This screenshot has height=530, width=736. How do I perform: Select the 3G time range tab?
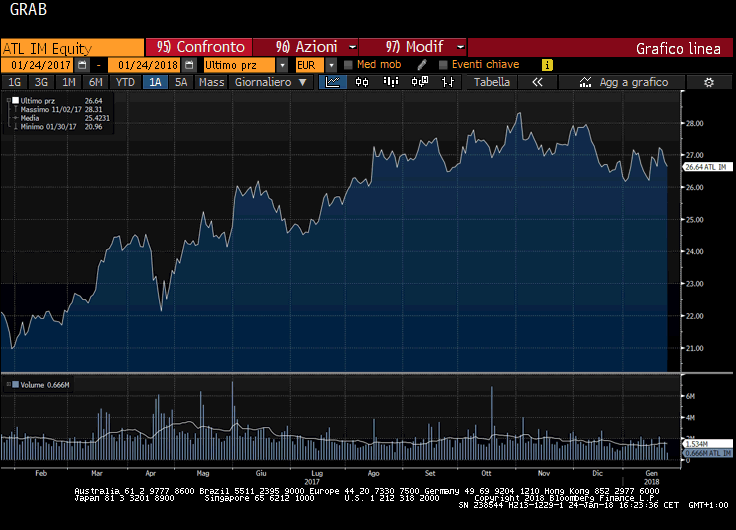41,82
